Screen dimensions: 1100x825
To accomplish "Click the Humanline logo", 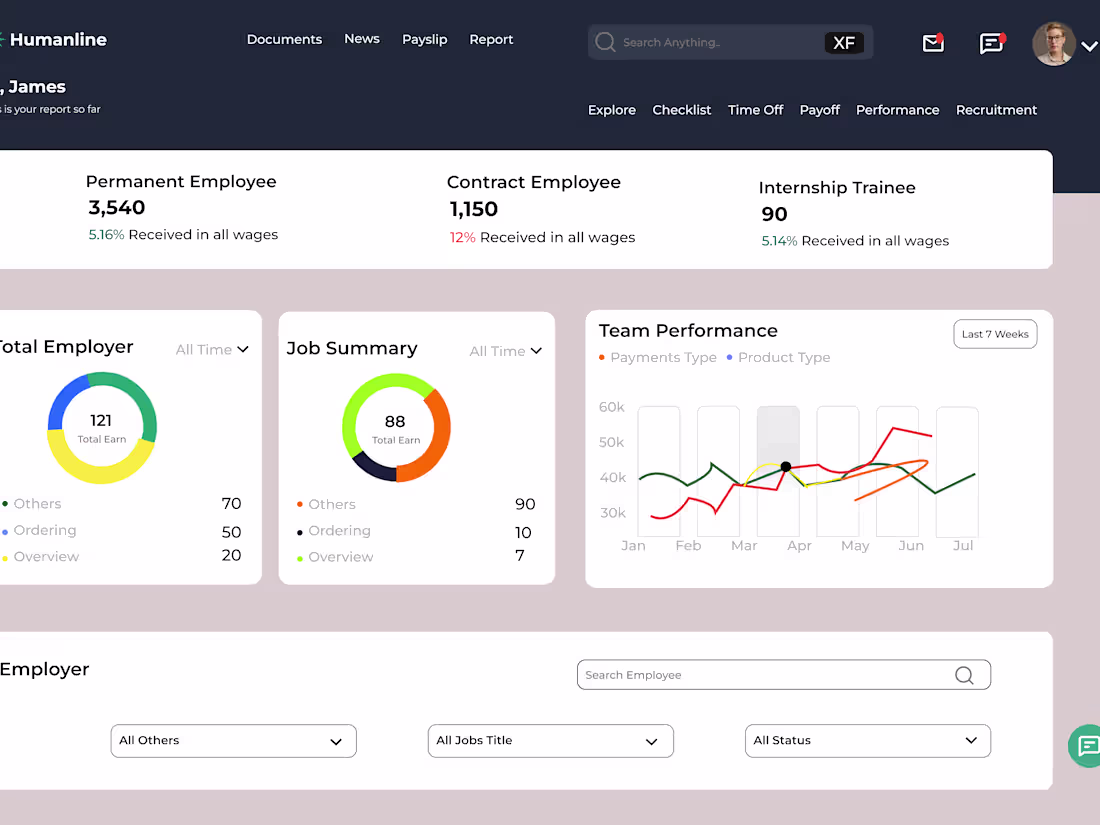I will 53,40.
